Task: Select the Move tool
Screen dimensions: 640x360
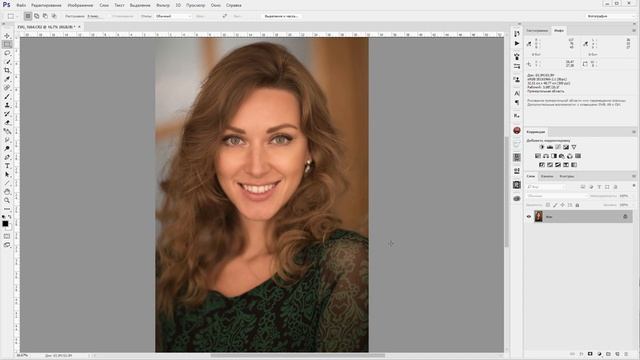Action: point(7,36)
